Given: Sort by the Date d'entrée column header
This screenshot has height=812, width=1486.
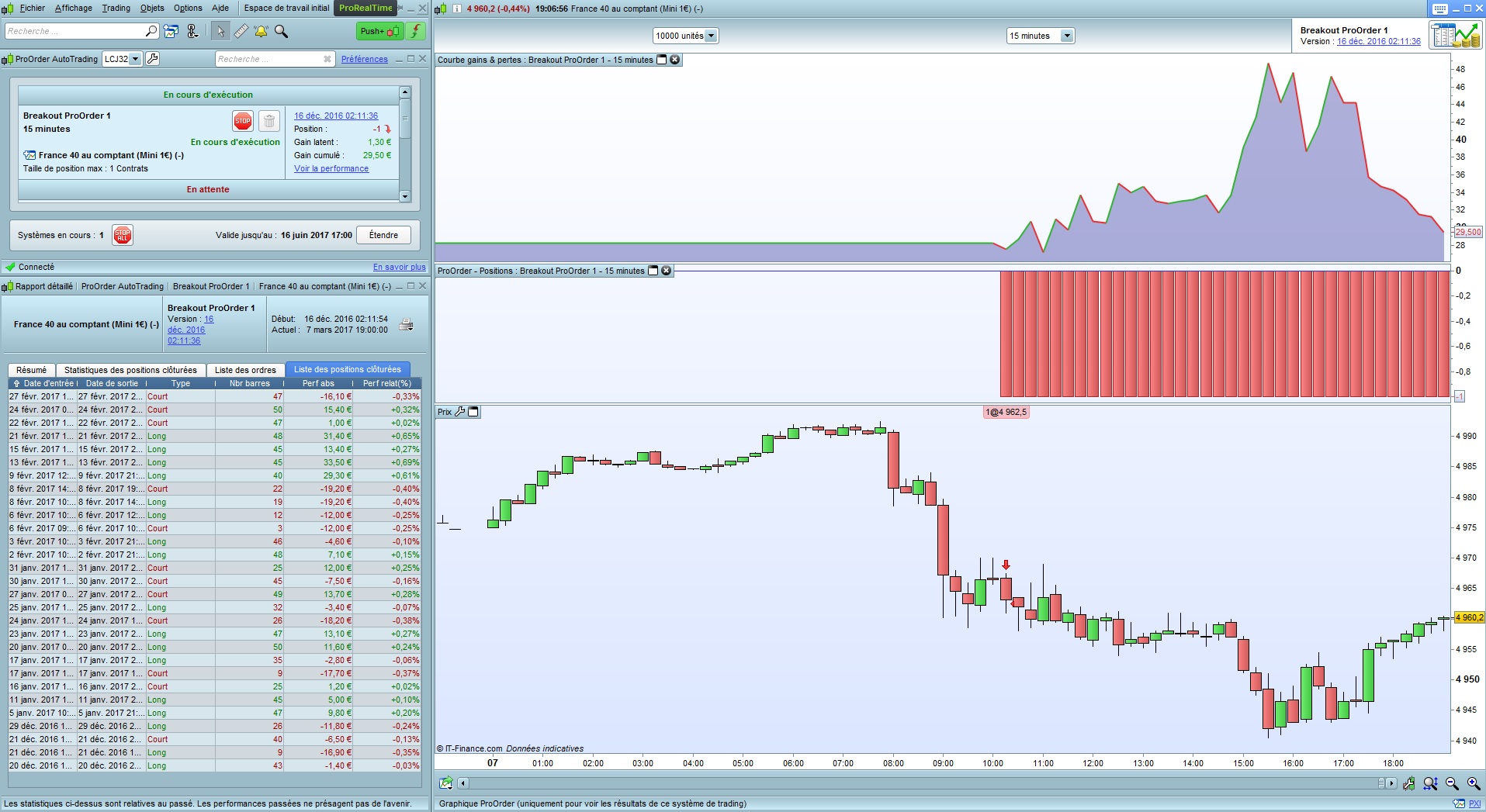Looking at the screenshot, I should click(x=43, y=383).
